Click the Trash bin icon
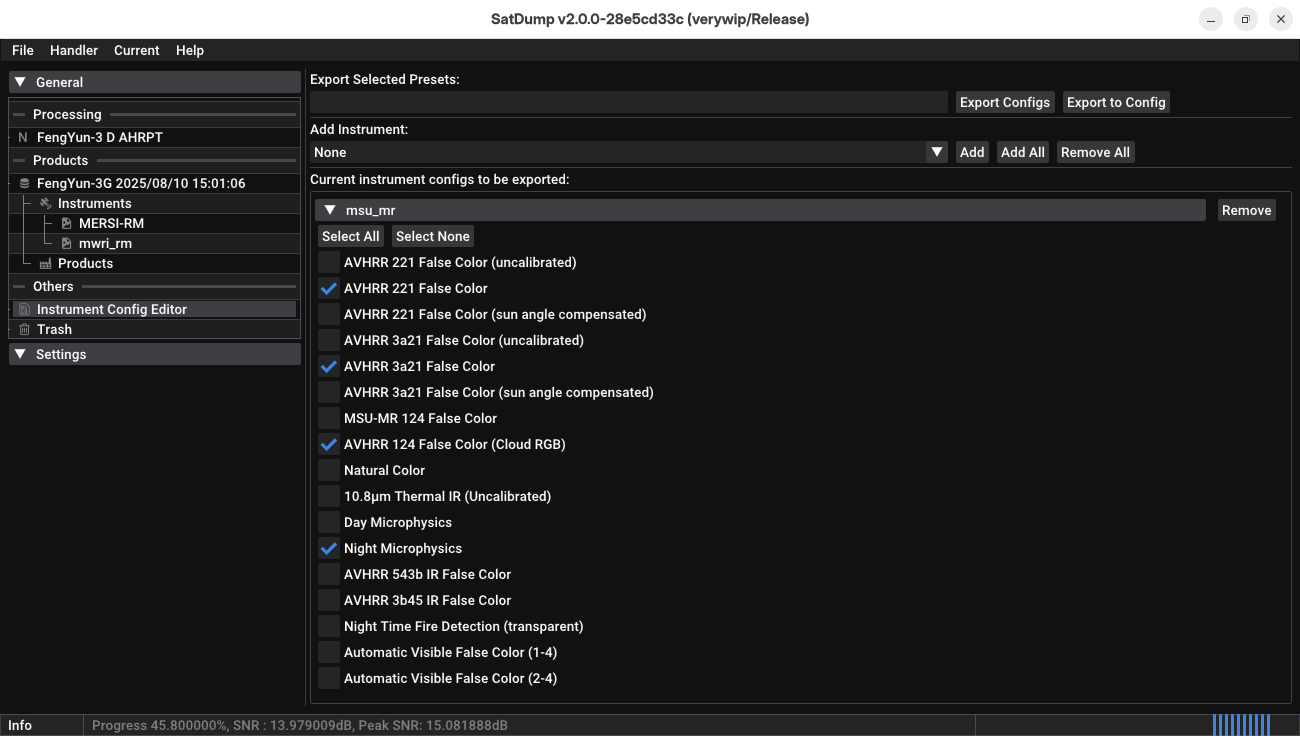 (x=24, y=330)
